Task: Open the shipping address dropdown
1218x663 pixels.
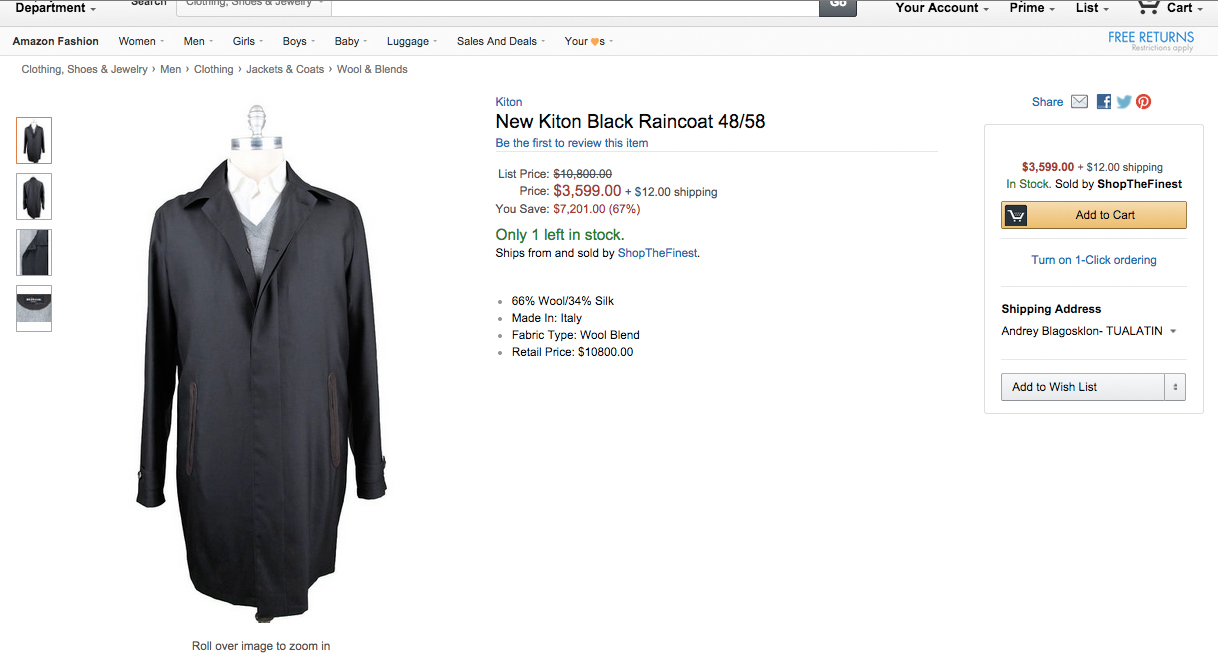Action: [1172, 332]
